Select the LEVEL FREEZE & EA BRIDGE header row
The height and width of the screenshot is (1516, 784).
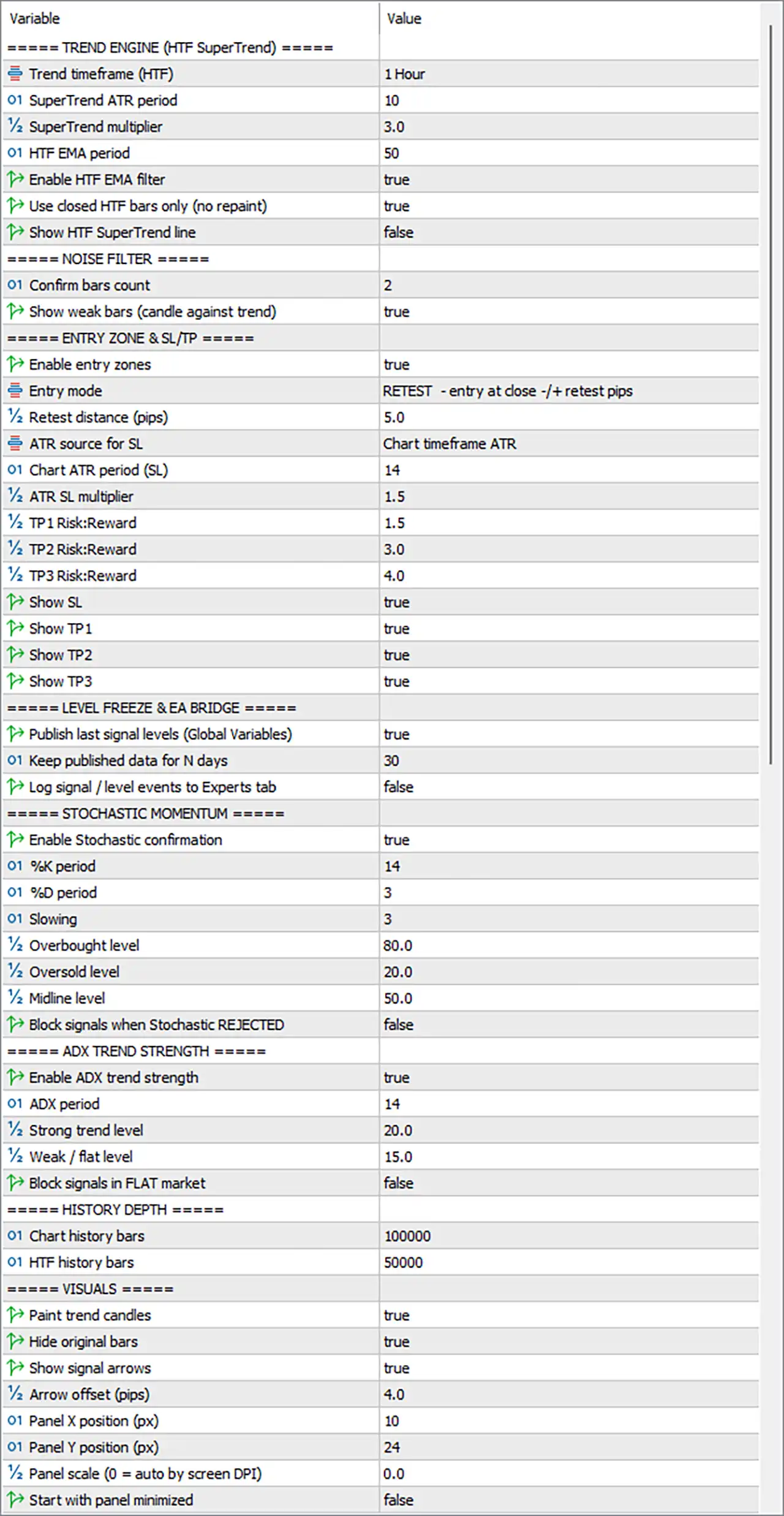tap(380, 708)
